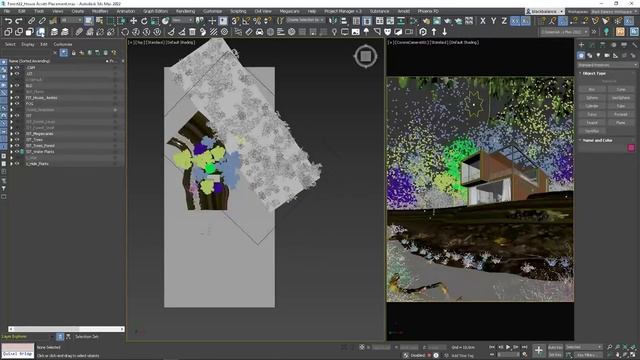This screenshot has width=640, height=360.
Task: Expand the FIT_House layer arrow
Action: point(11,98)
